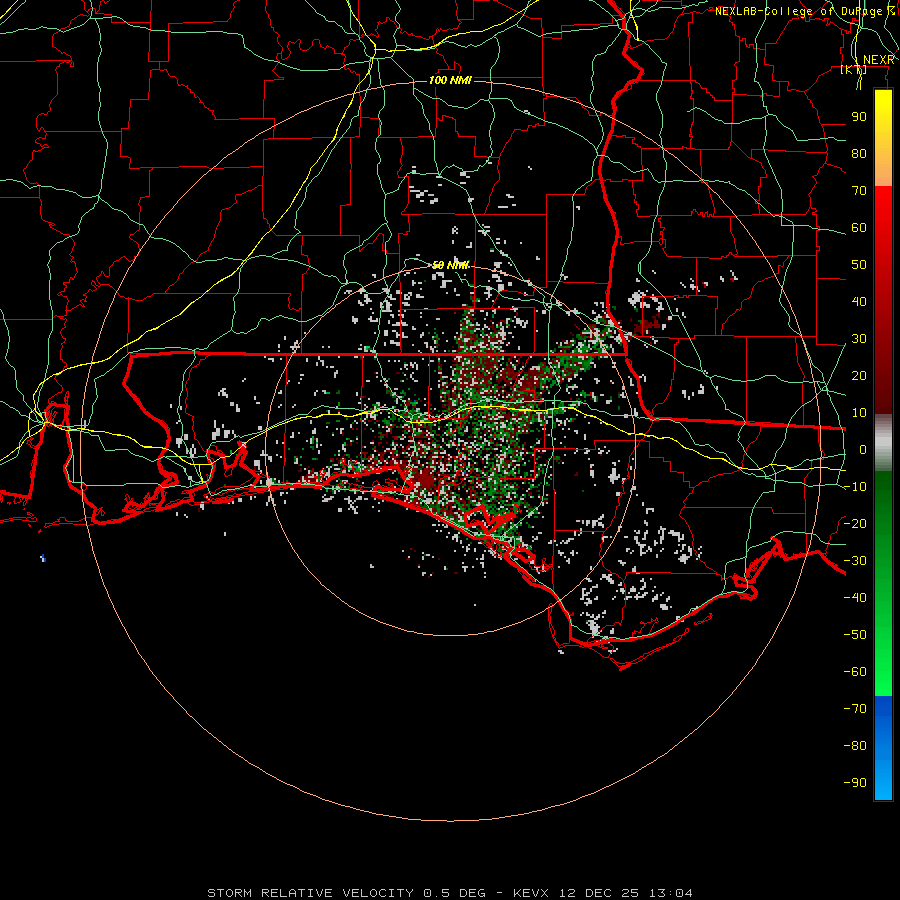Click the 90 value on the velocity scale
The height and width of the screenshot is (900, 900).
(x=859, y=117)
